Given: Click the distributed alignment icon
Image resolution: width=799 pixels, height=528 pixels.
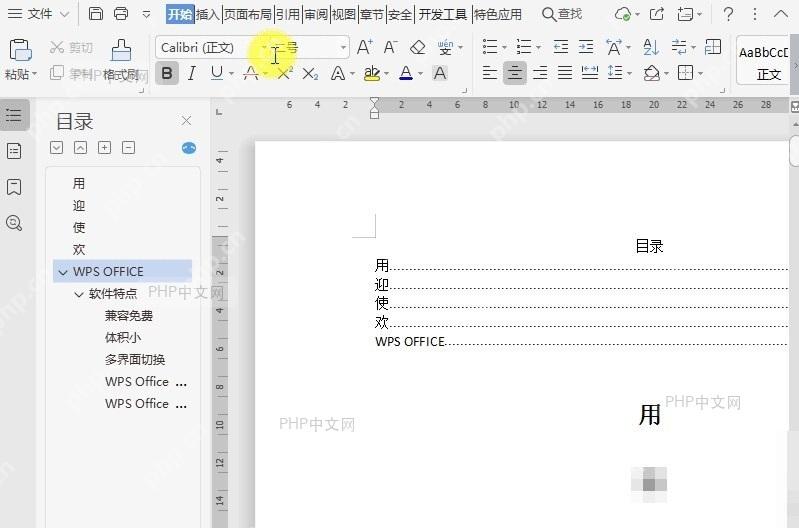Looking at the screenshot, I should pos(590,74).
